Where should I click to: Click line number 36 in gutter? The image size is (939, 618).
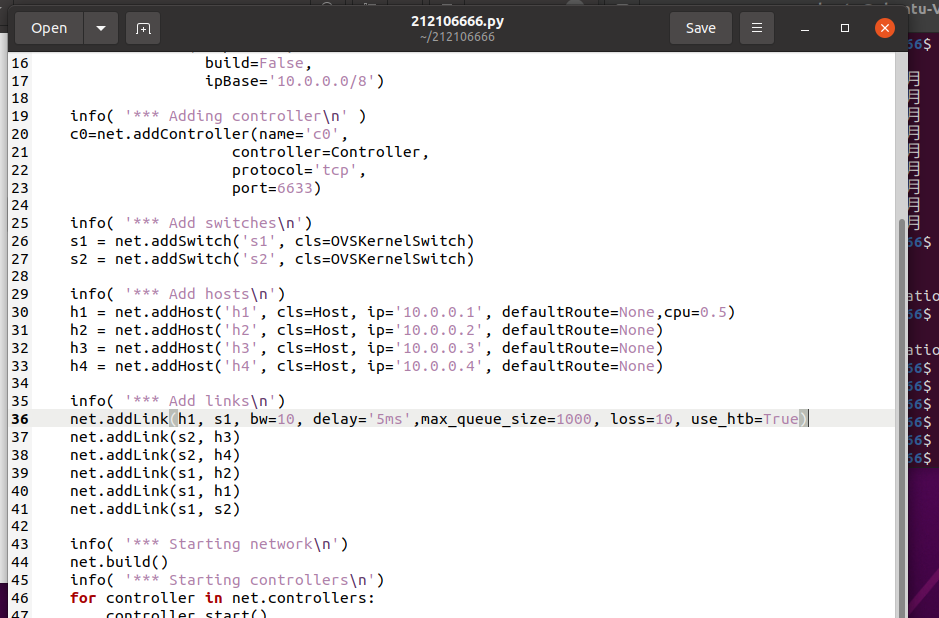[20, 419]
